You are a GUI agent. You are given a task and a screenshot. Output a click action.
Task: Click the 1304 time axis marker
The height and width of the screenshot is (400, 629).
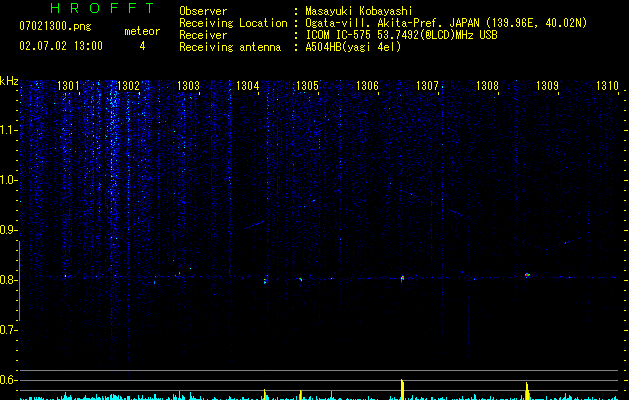point(248,86)
